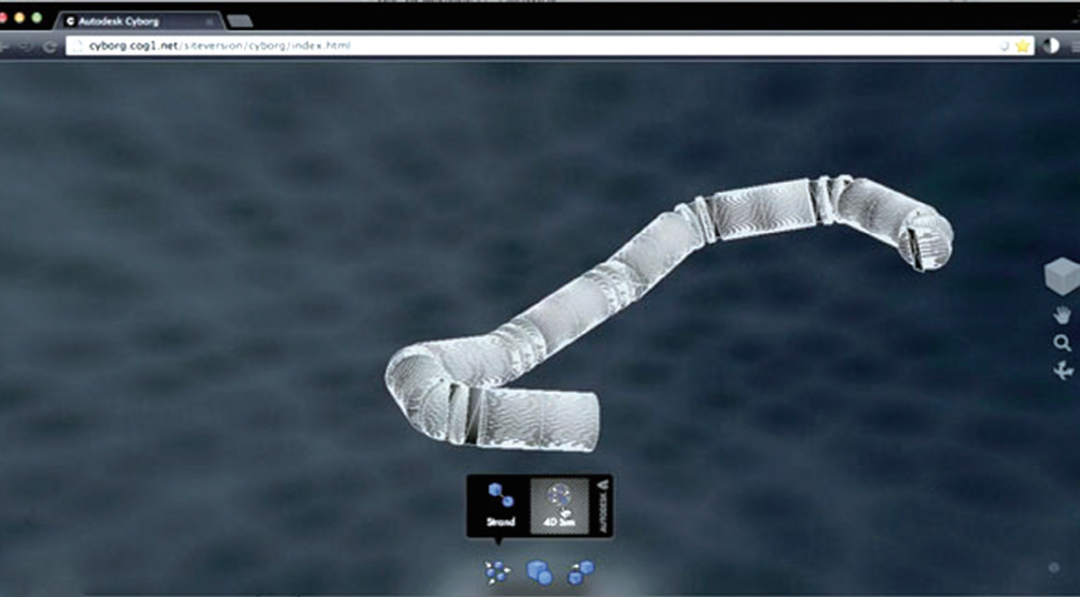Select the pan hand tool
The height and width of the screenshot is (597, 1080).
(x=1062, y=313)
